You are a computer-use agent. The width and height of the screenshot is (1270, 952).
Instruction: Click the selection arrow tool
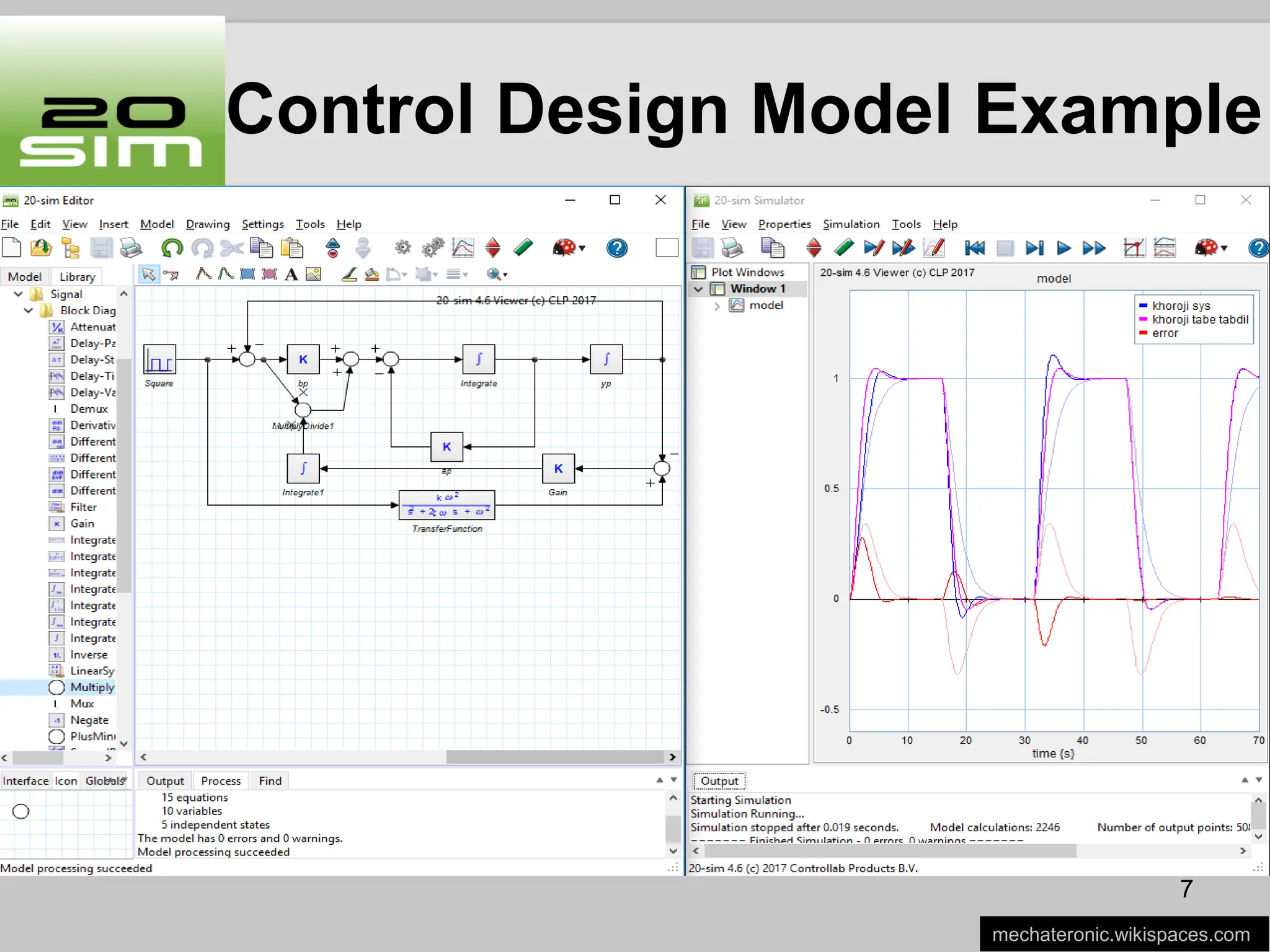(148, 275)
